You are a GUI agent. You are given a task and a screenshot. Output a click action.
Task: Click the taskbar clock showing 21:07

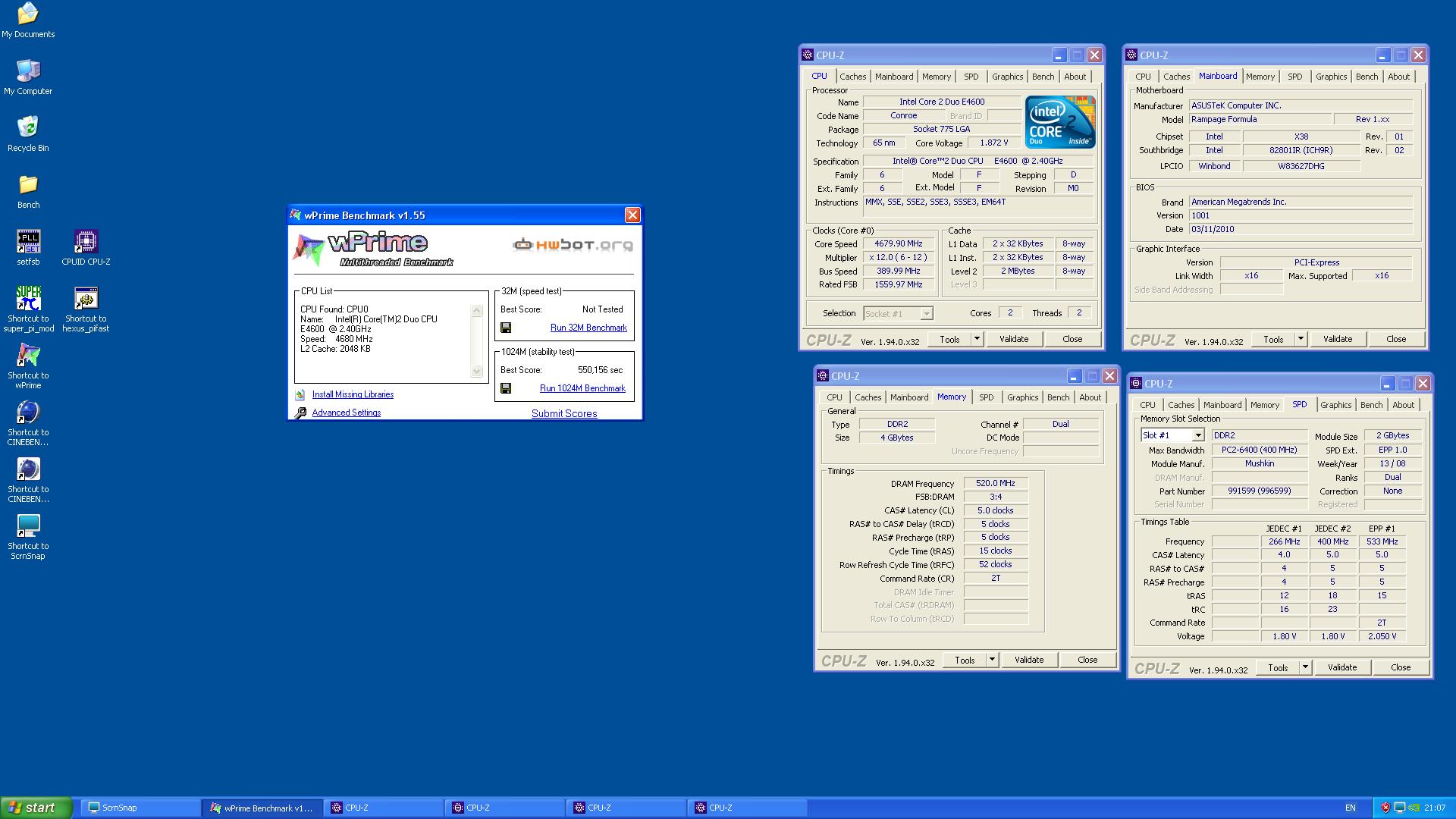point(1435,808)
